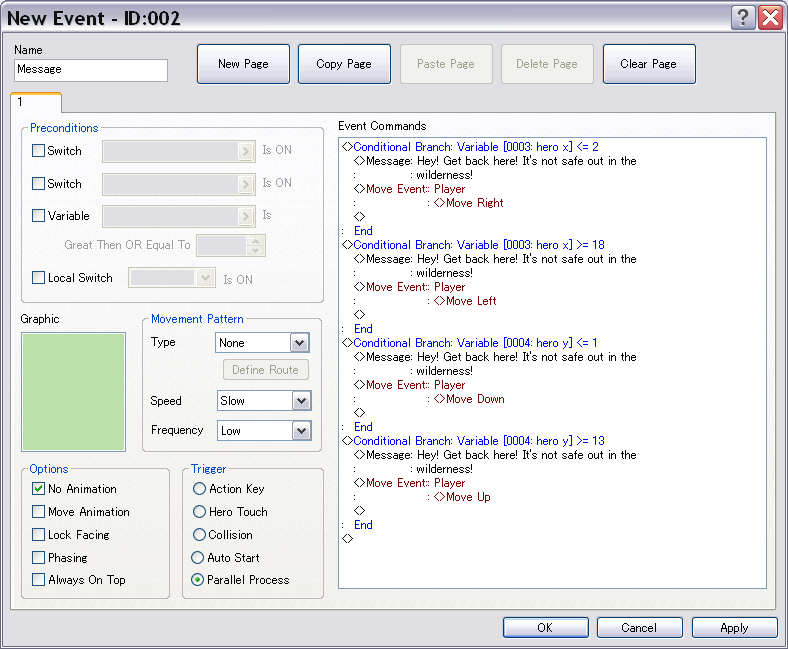Click the green event Graphic preview box
788x649 pixels.
tap(73, 392)
